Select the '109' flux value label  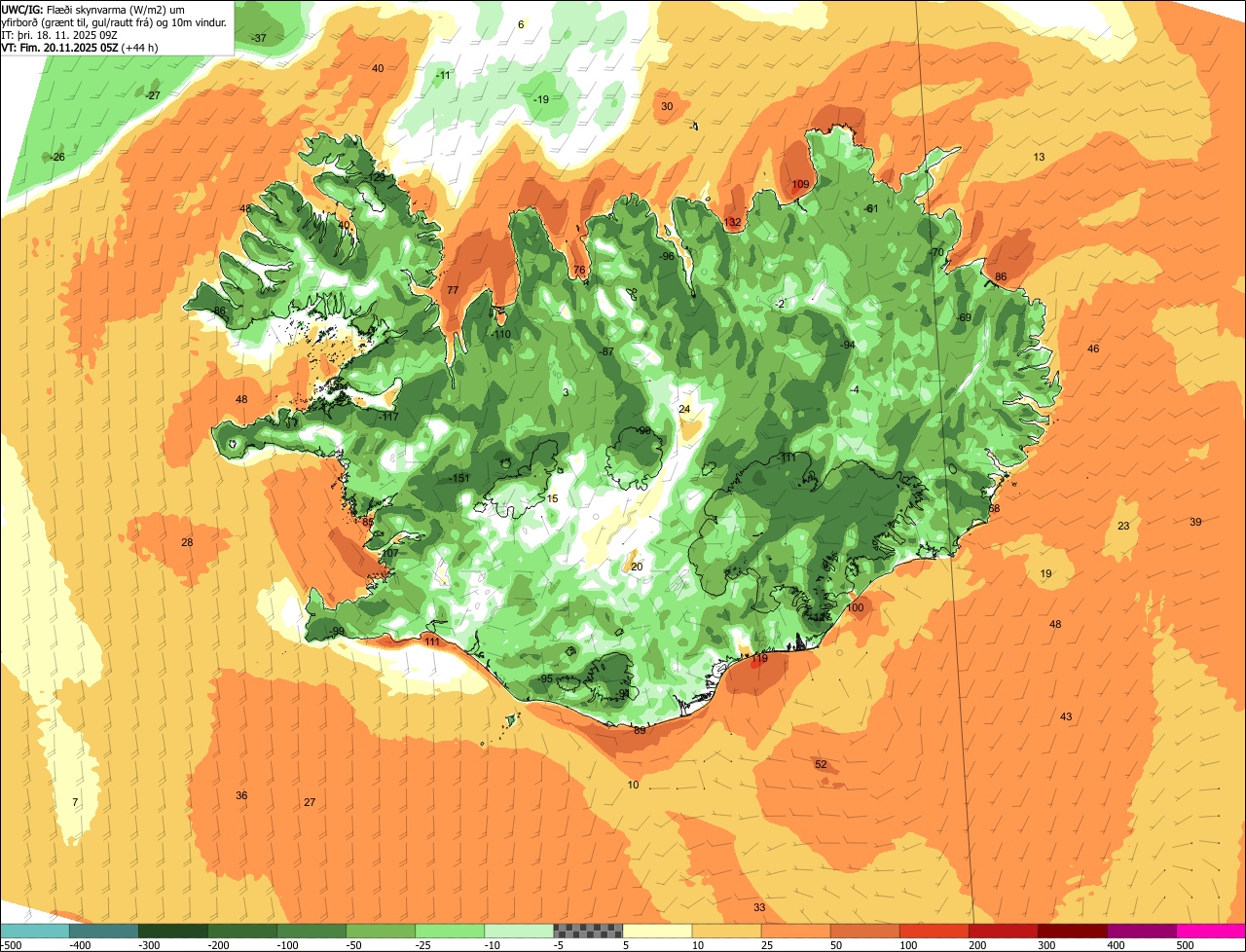(x=800, y=185)
